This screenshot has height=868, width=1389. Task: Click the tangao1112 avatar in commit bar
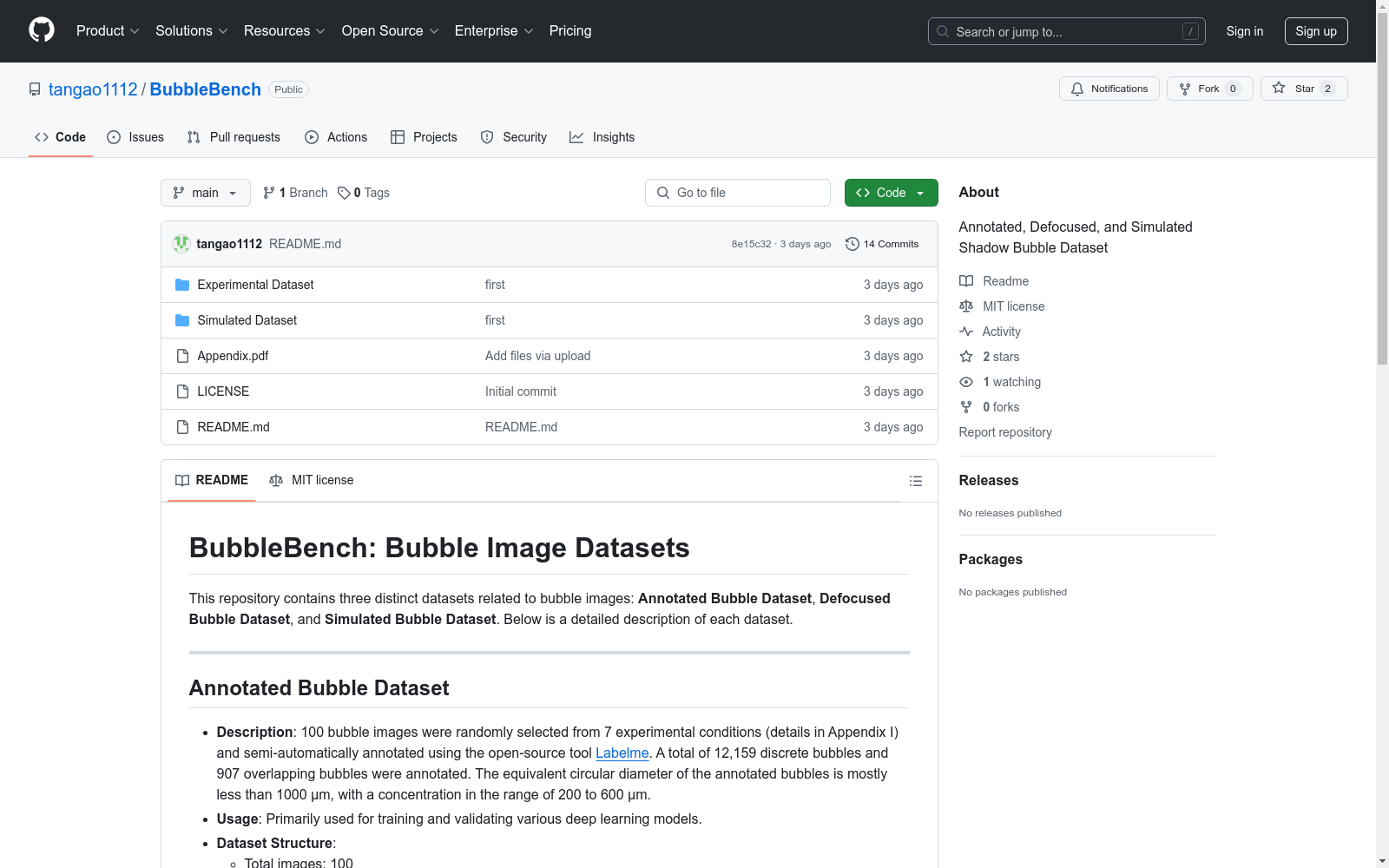pos(181,244)
